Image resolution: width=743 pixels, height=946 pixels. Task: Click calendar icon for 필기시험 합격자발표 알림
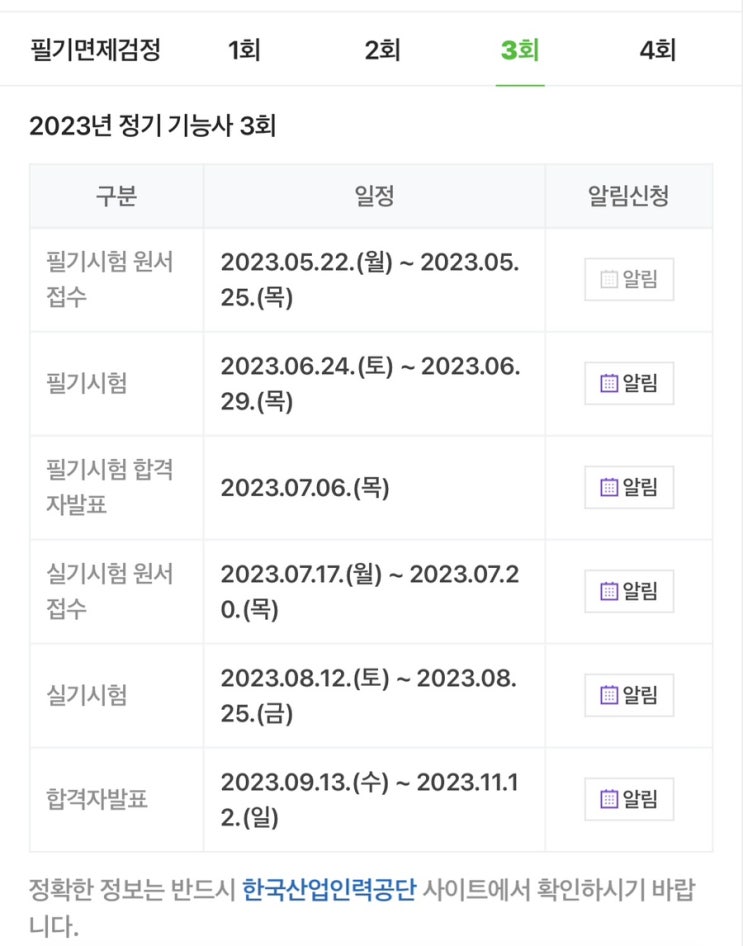609,487
